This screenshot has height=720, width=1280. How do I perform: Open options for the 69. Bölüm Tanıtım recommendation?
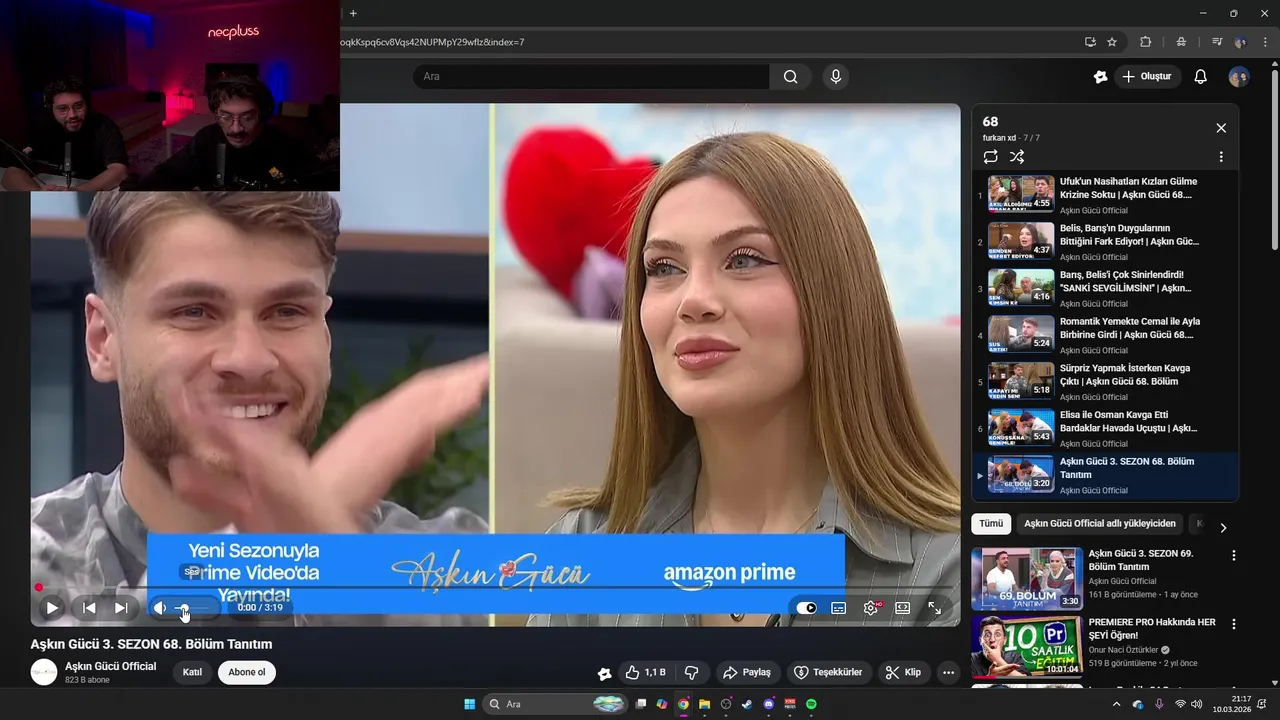[x=1234, y=556]
